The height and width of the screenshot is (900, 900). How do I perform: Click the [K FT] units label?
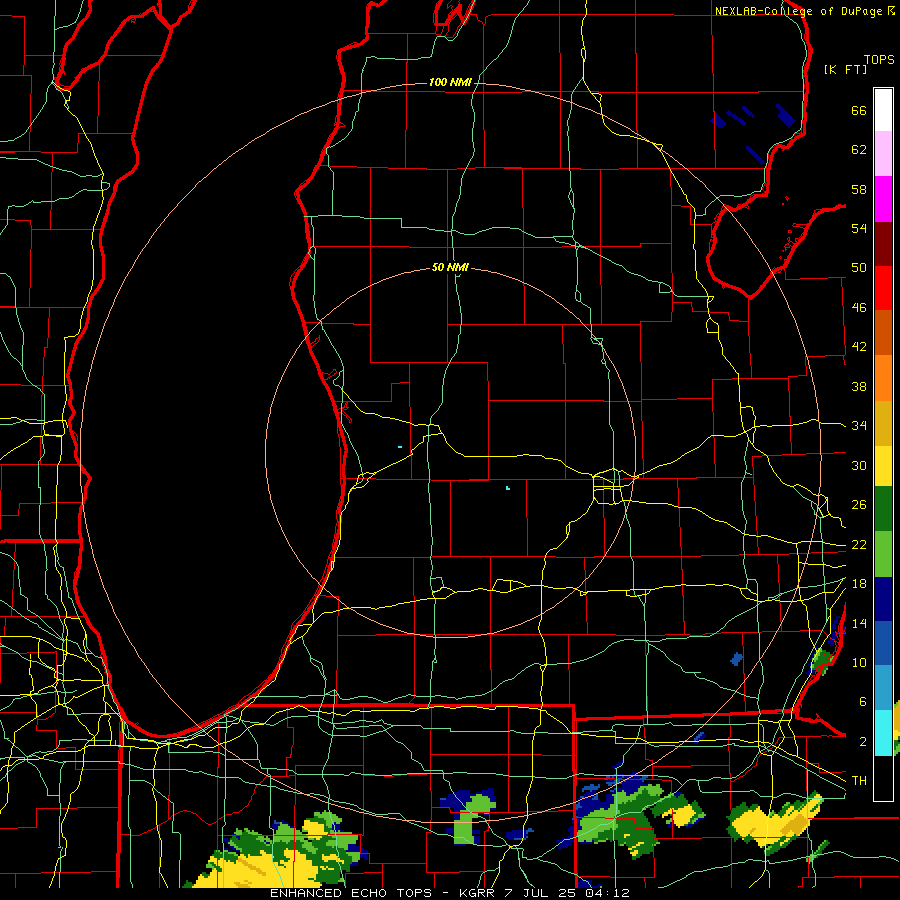pos(845,69)
